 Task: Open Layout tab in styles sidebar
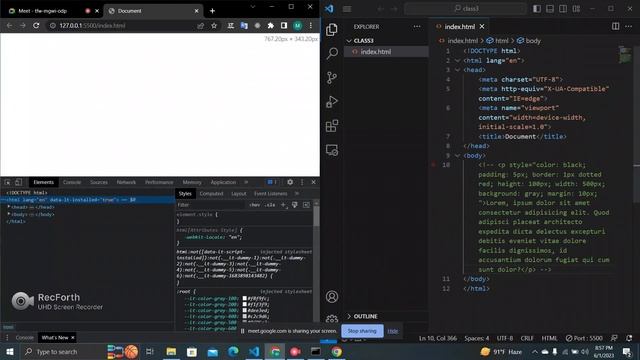click(239, 193)
